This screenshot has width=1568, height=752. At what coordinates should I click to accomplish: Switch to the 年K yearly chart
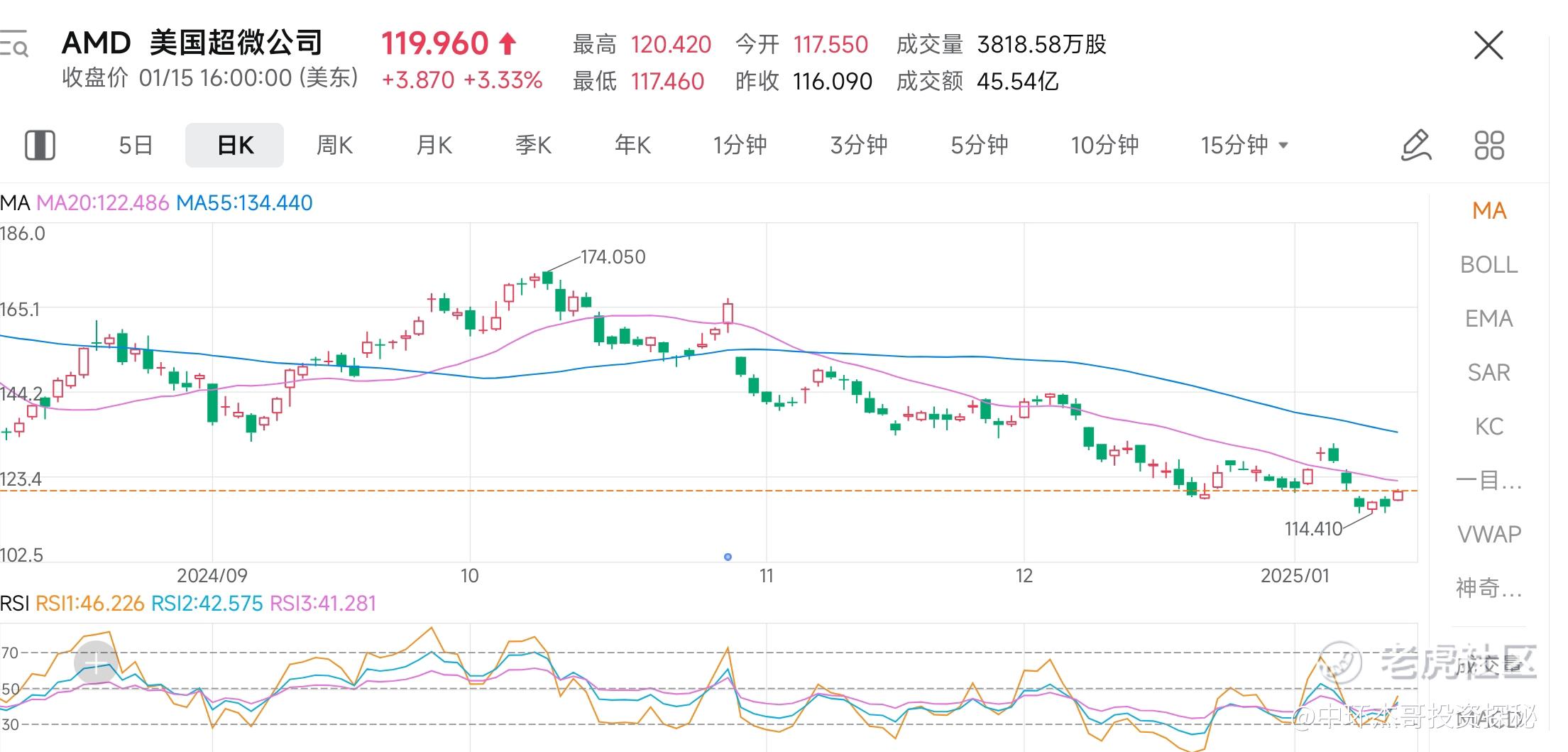tap(632, 145)
